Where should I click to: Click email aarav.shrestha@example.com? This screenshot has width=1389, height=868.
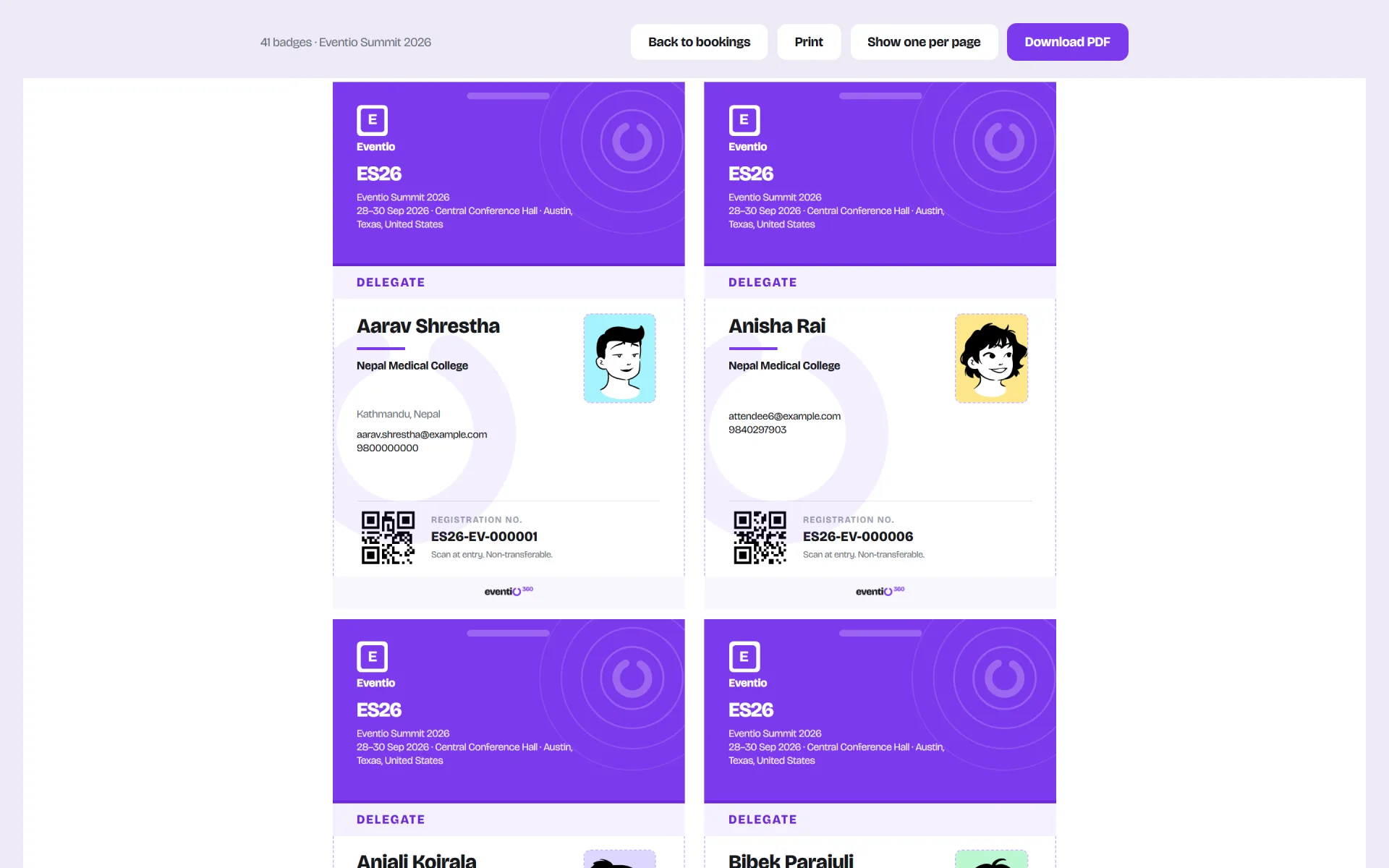(x=422, y=435)
